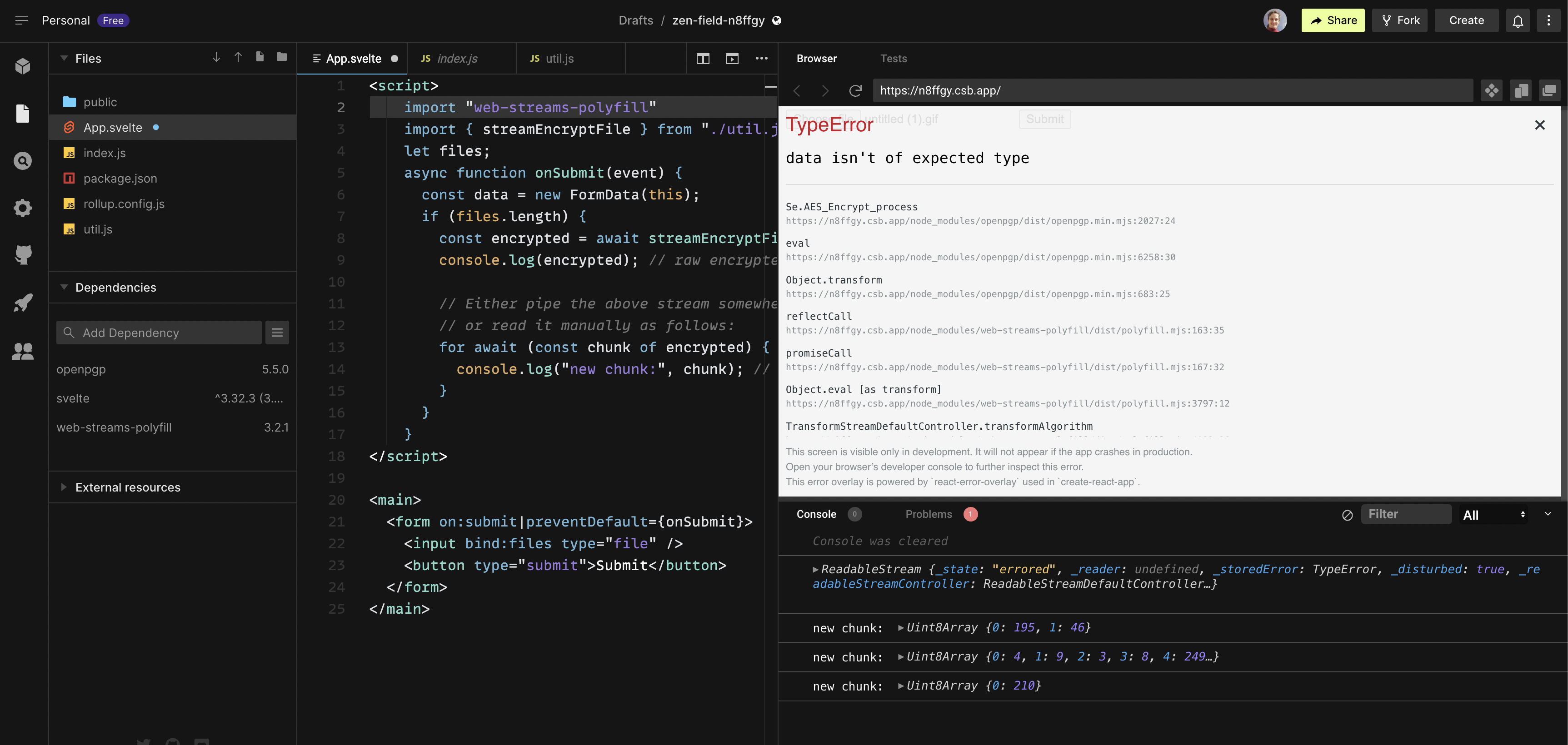The width and height of the screenshot is (1568, 745).
Task: Open the All log-level dropdown
Action: [x=1494, y=515]
